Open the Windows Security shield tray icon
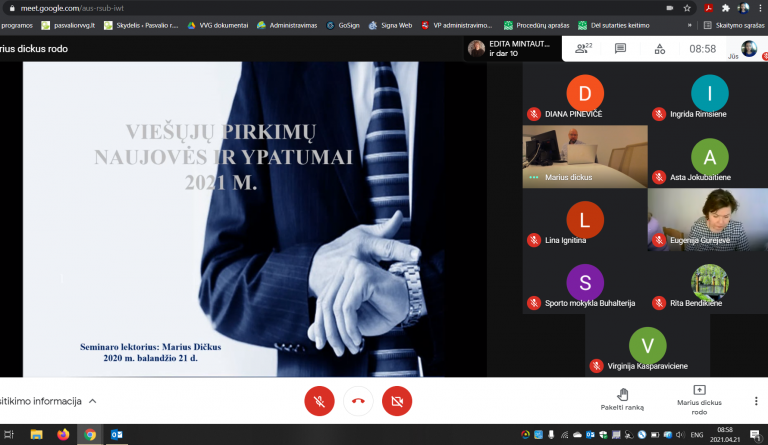This screenshot has height=445, width=768. (603, 435)
